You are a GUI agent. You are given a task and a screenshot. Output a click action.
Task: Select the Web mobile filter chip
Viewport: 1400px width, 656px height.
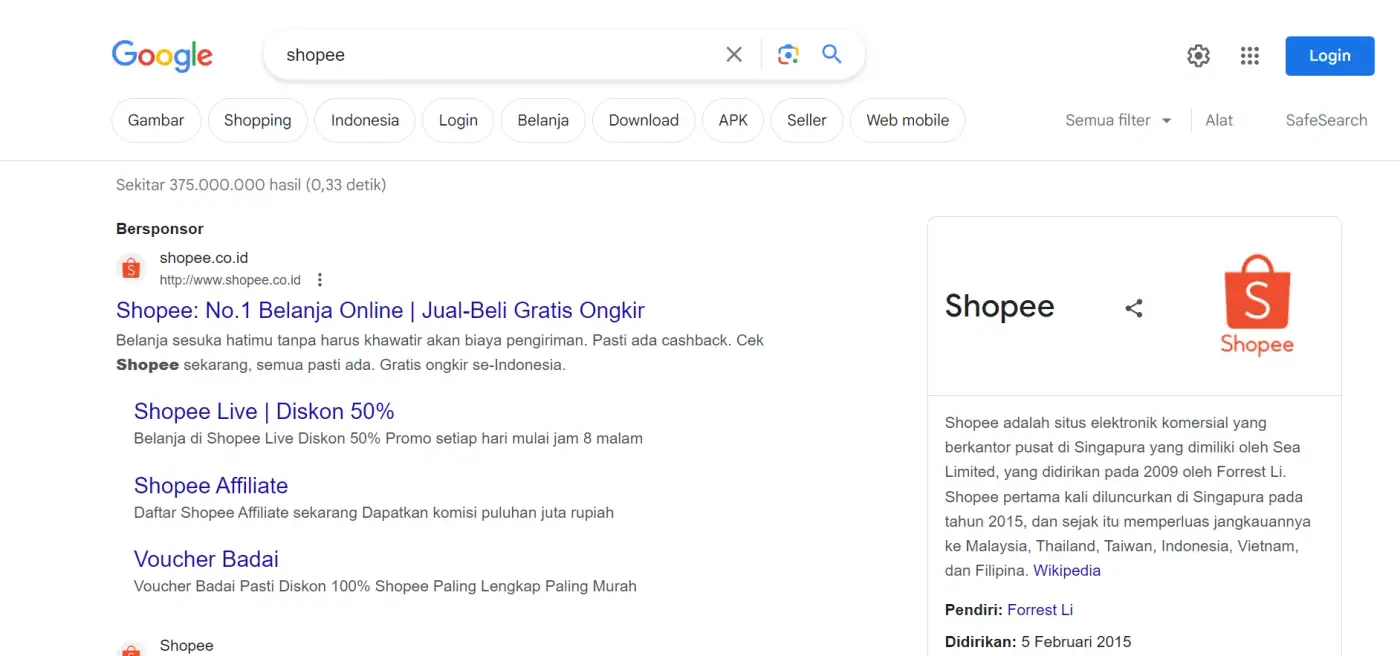coord(908,120)
